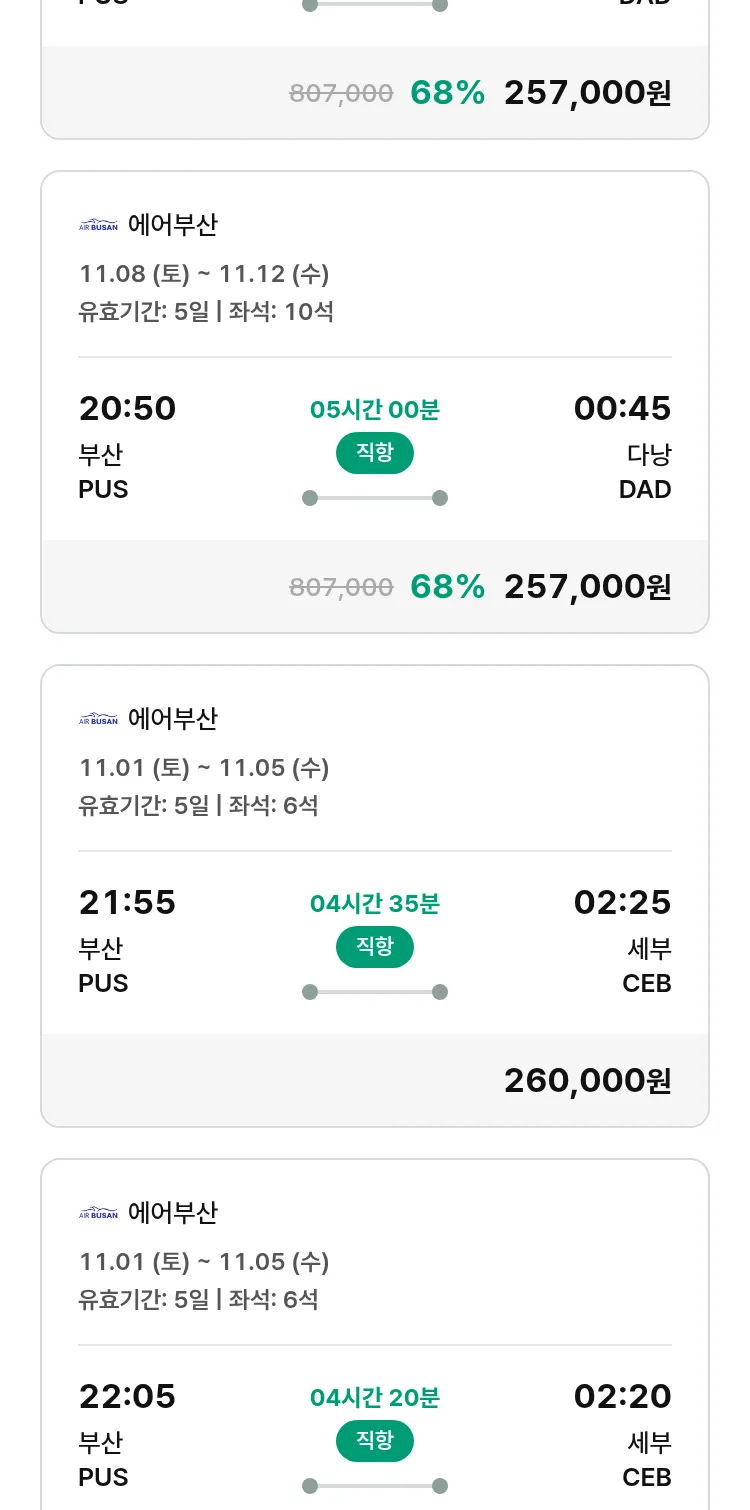Tap the 21:55 departure time from 부산
Viewport: 750px width, 1510px height.
click(x=127, y=903)
